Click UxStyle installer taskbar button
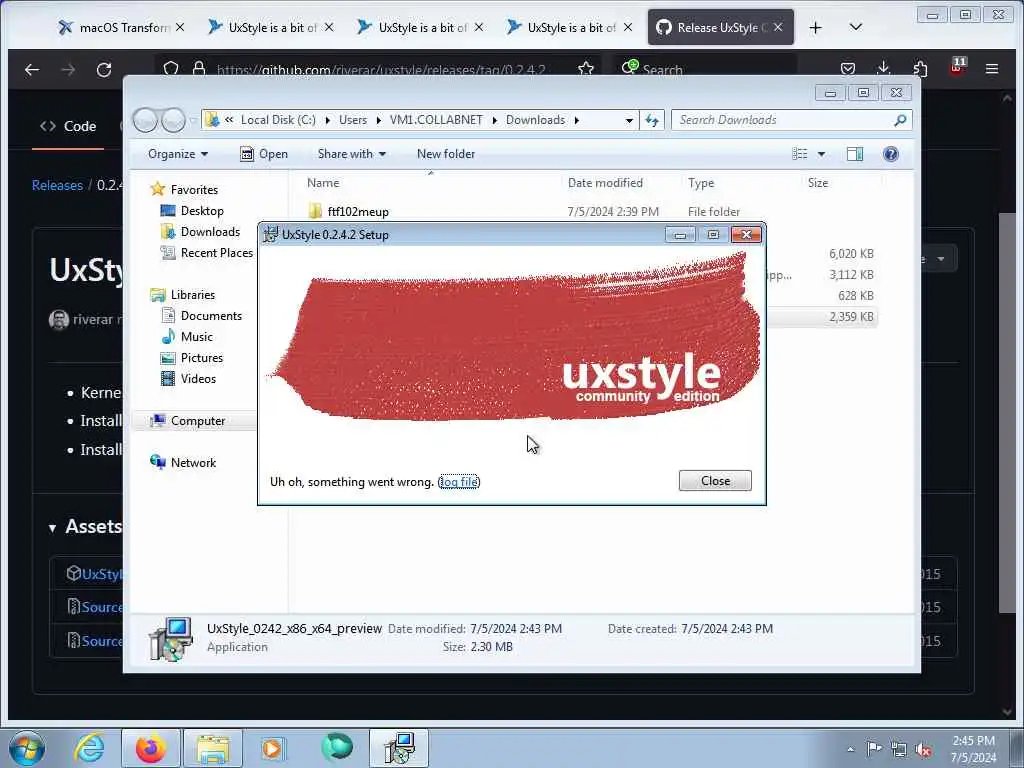This screenshot has width=1024, height=768. click(399, 748)
